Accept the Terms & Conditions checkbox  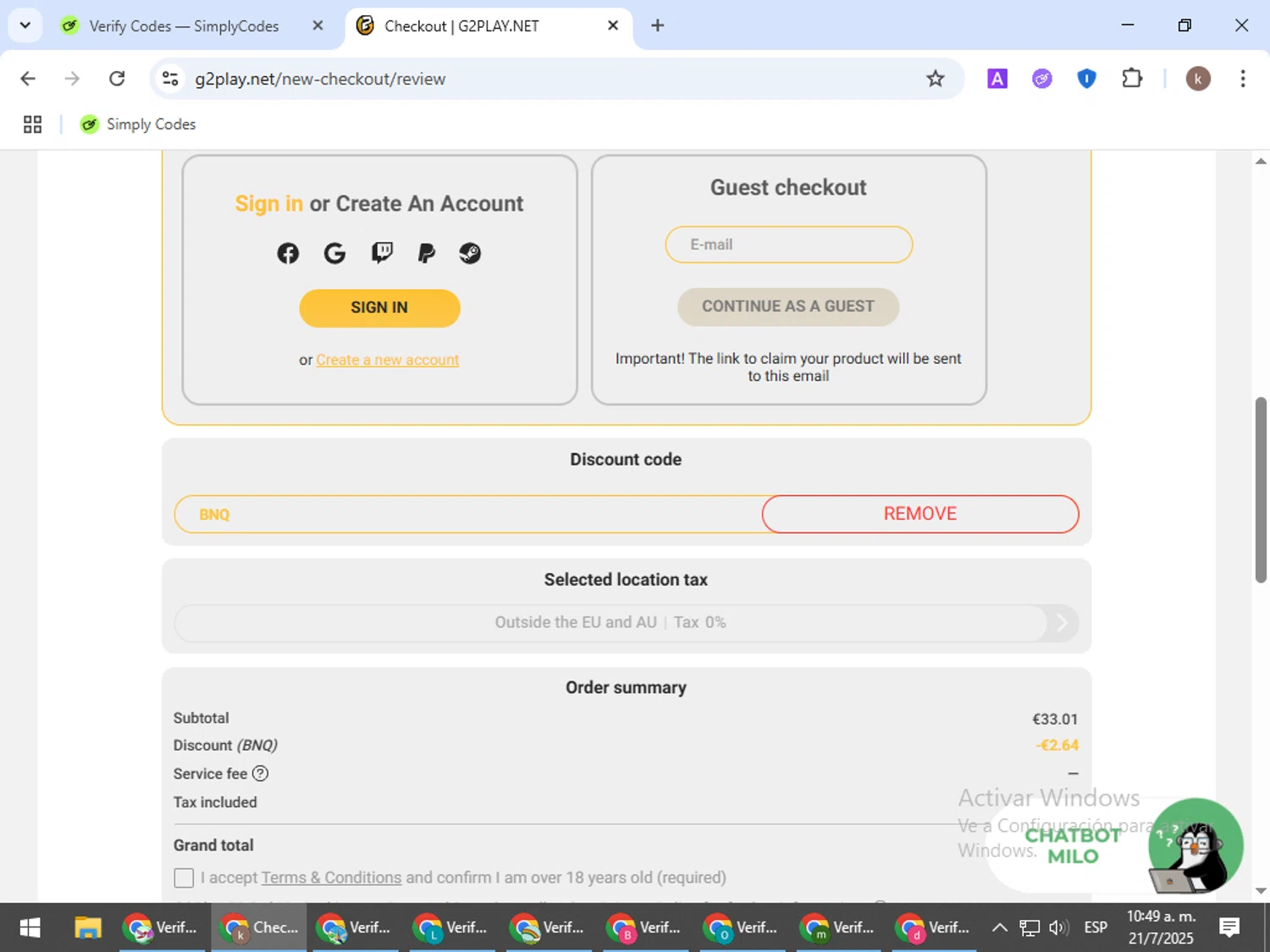pyautogui.click(x=184, y=878)
